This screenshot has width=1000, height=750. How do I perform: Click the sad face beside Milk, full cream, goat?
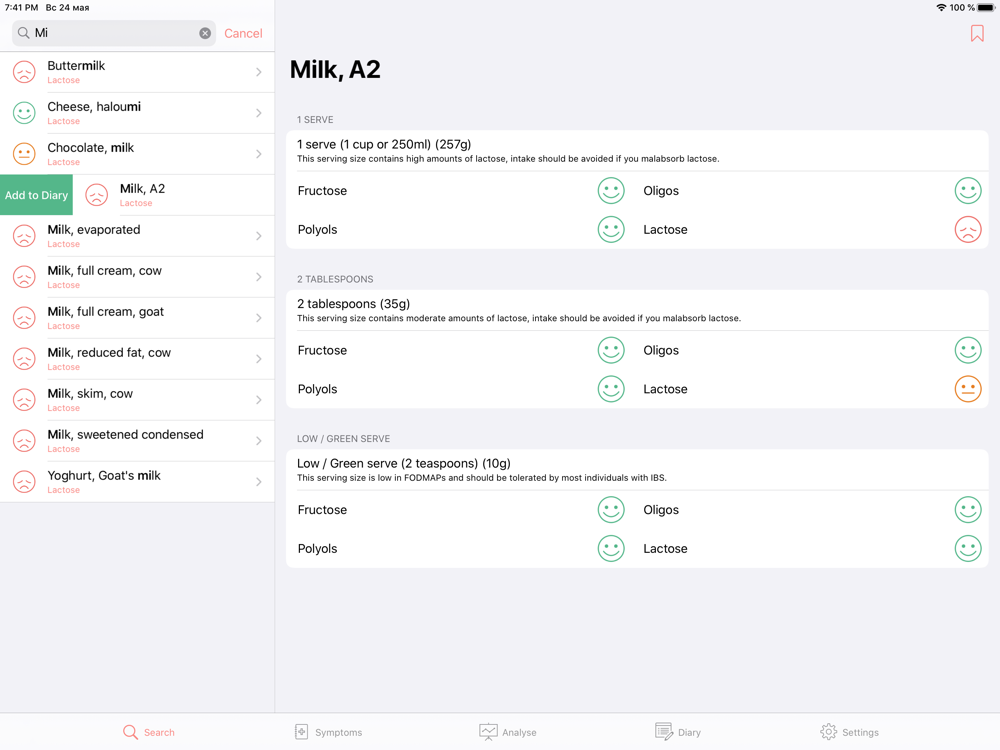[x=24, y=318]
